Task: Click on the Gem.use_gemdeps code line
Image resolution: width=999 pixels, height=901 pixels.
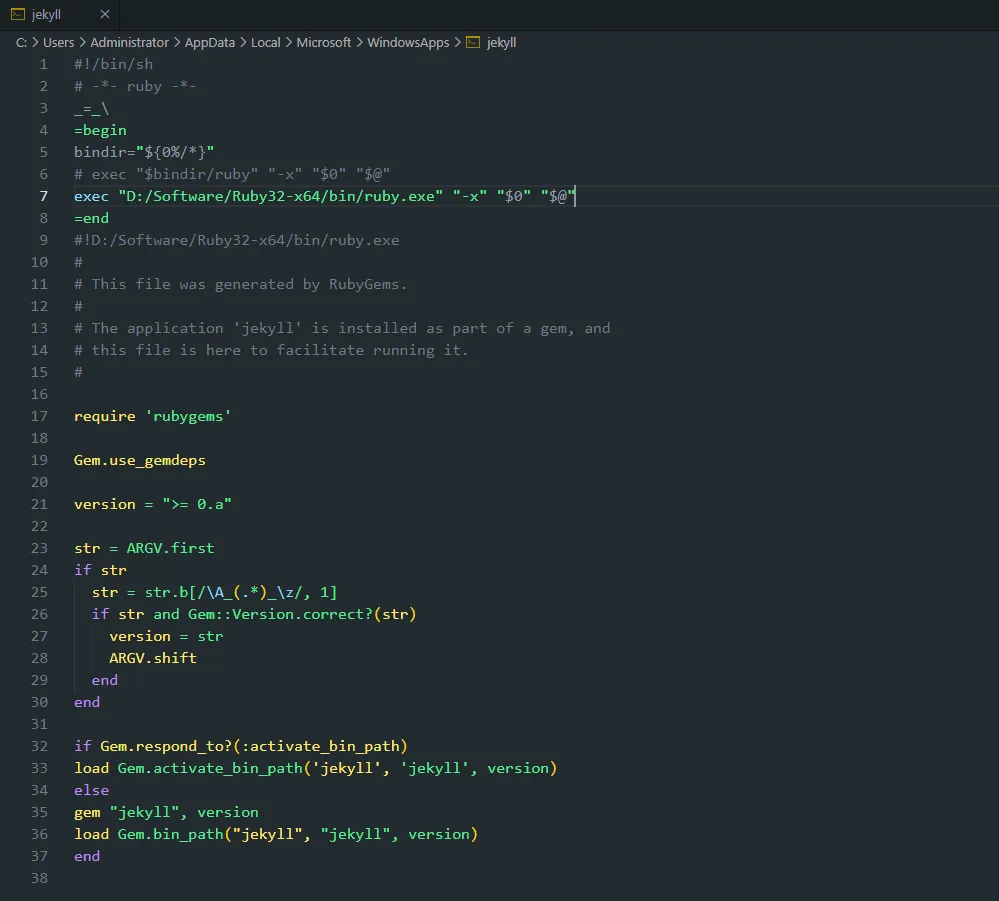Action: 139,460
